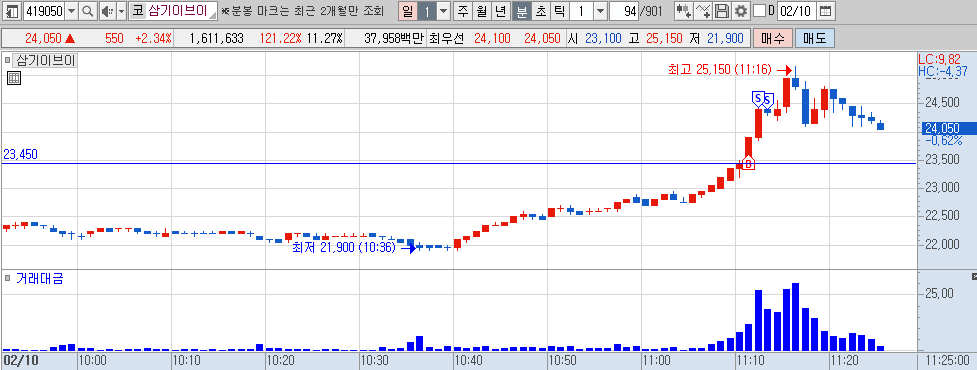The image size is (977, 370).
Task: Select 틱 tick chart period
Action: (x=560, y=11)
